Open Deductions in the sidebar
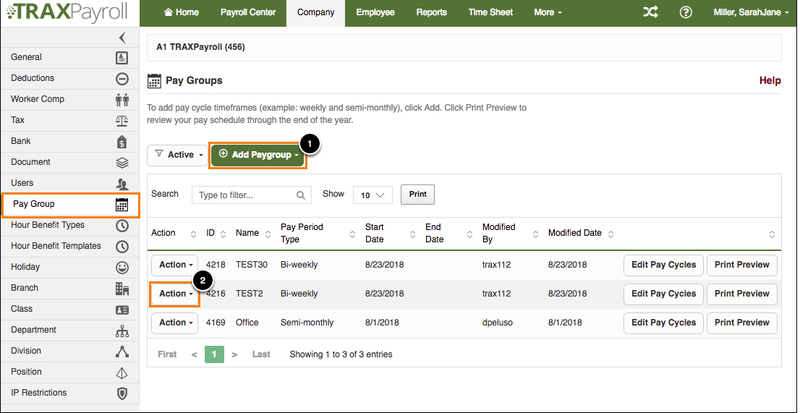Image resolution: width=800 pixels, height=413 pixels. tap(70, 79)
